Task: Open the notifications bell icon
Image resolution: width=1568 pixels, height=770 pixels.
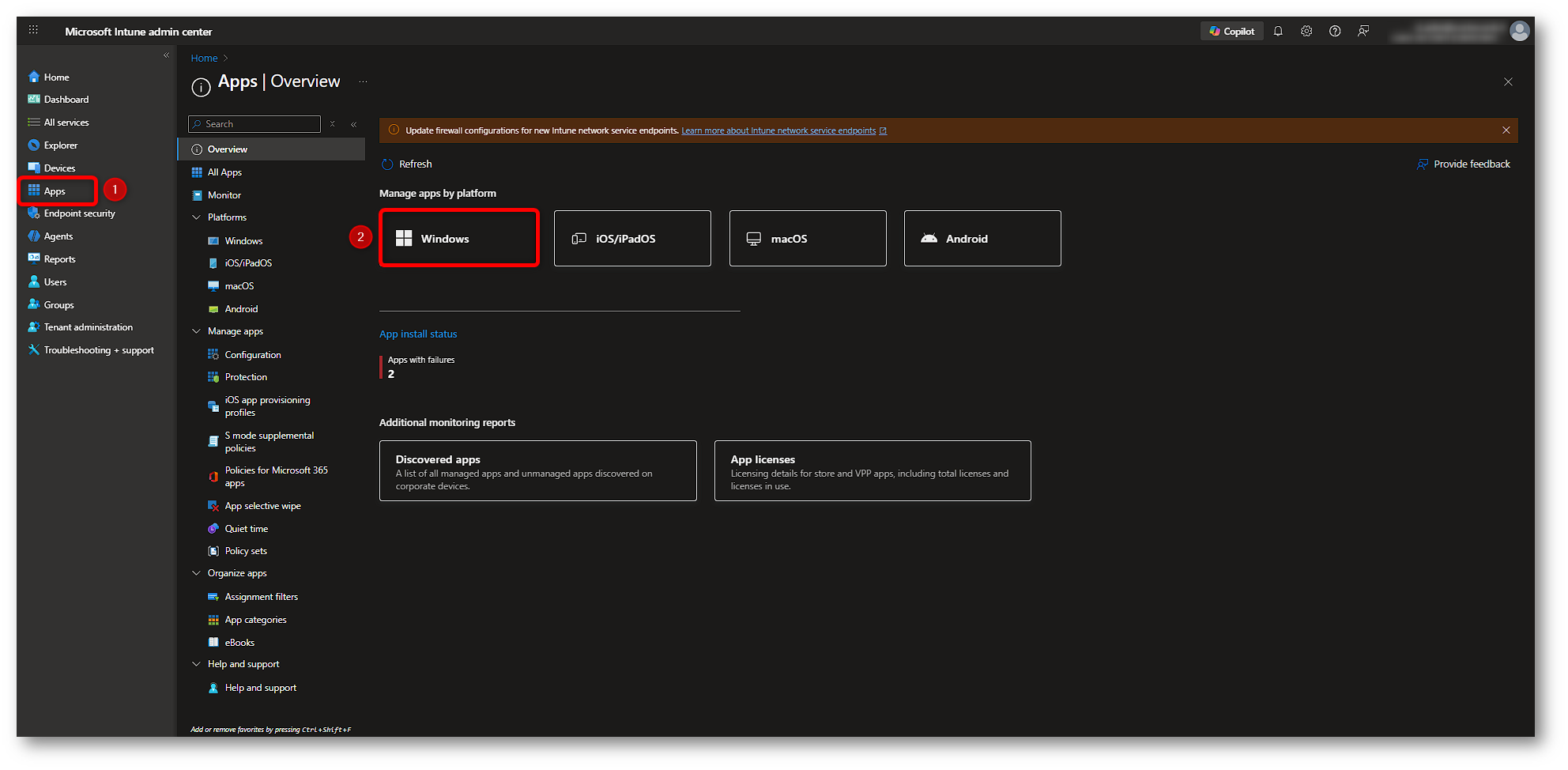Action: (x=1278, y=32)
